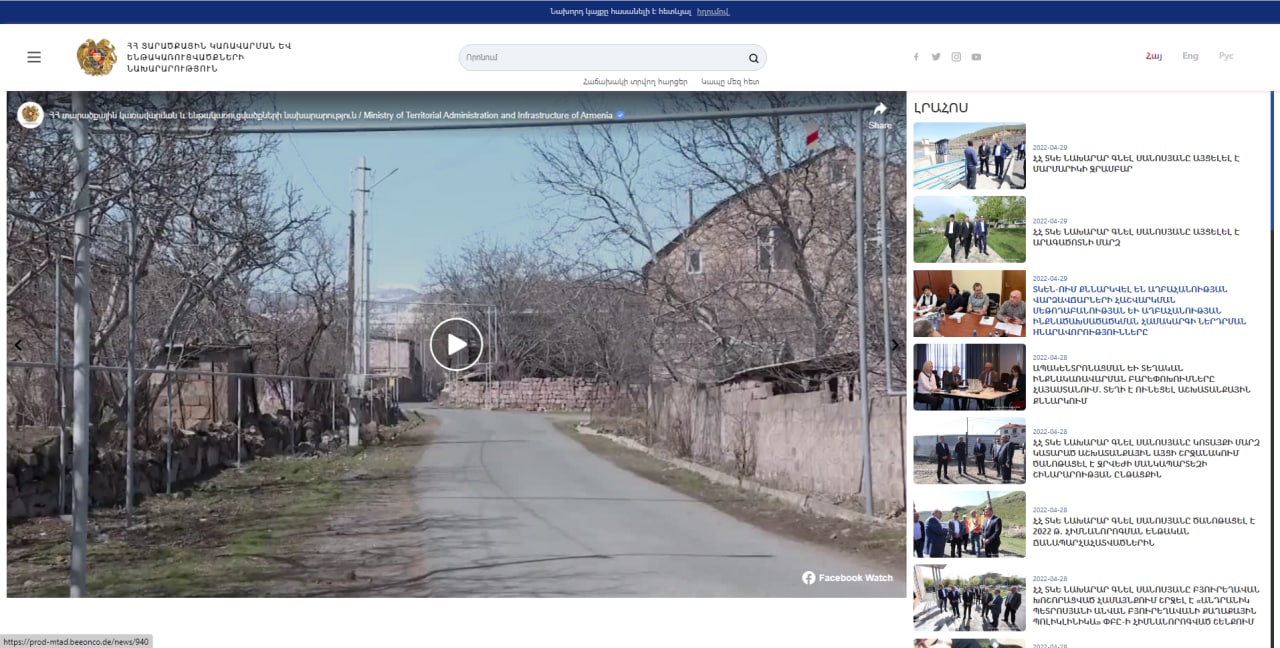
Task: Click the ministry name text beside logo
Action: click(209, 57)
